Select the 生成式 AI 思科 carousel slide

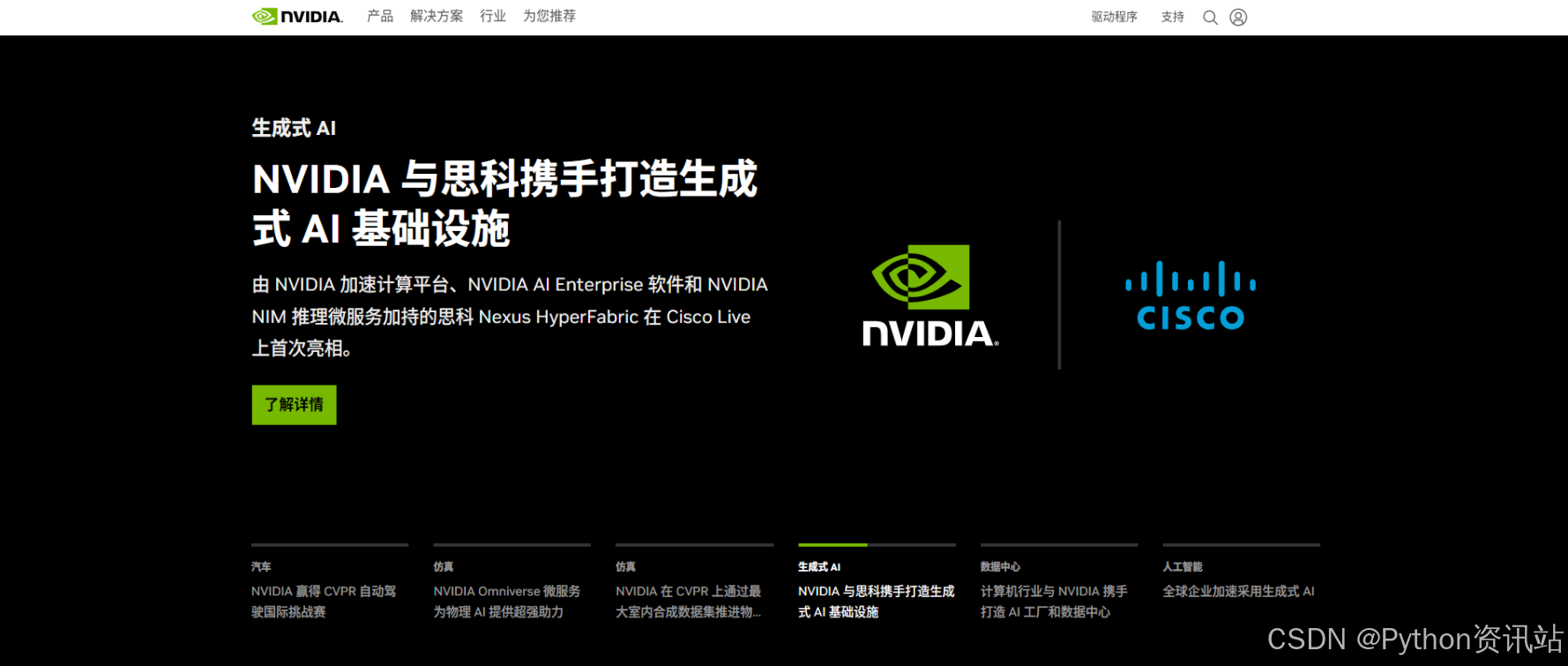tap(877, 582)
